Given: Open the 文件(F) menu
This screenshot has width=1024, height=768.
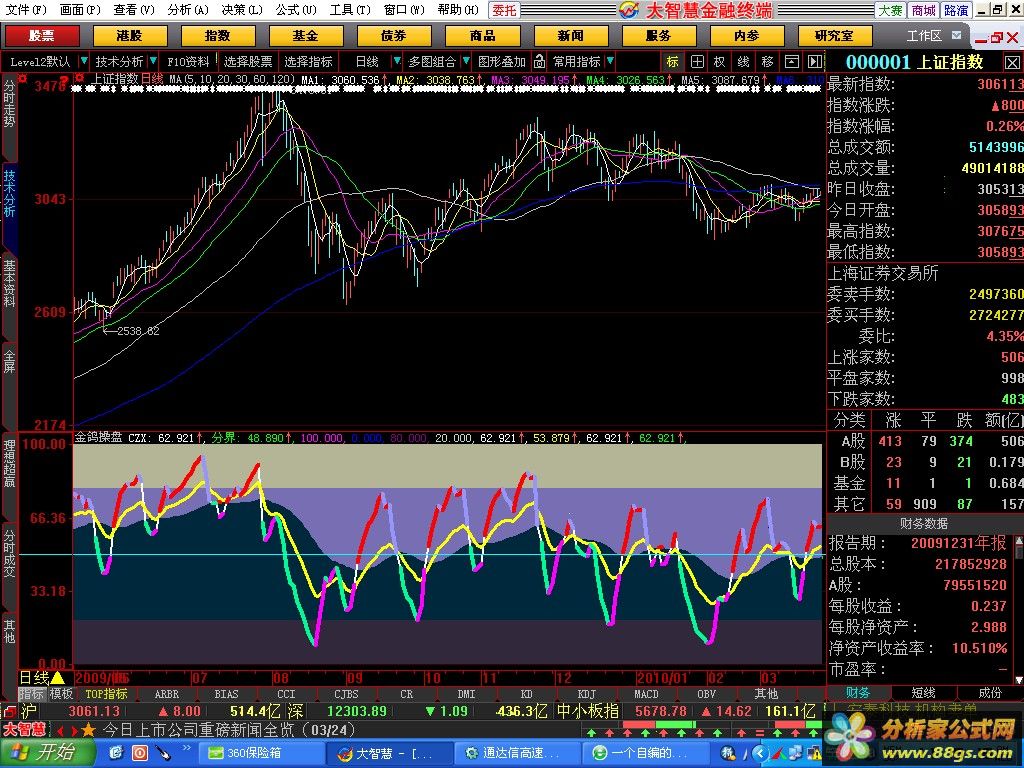Looking at the screenshot, I should tap(26, 10).
